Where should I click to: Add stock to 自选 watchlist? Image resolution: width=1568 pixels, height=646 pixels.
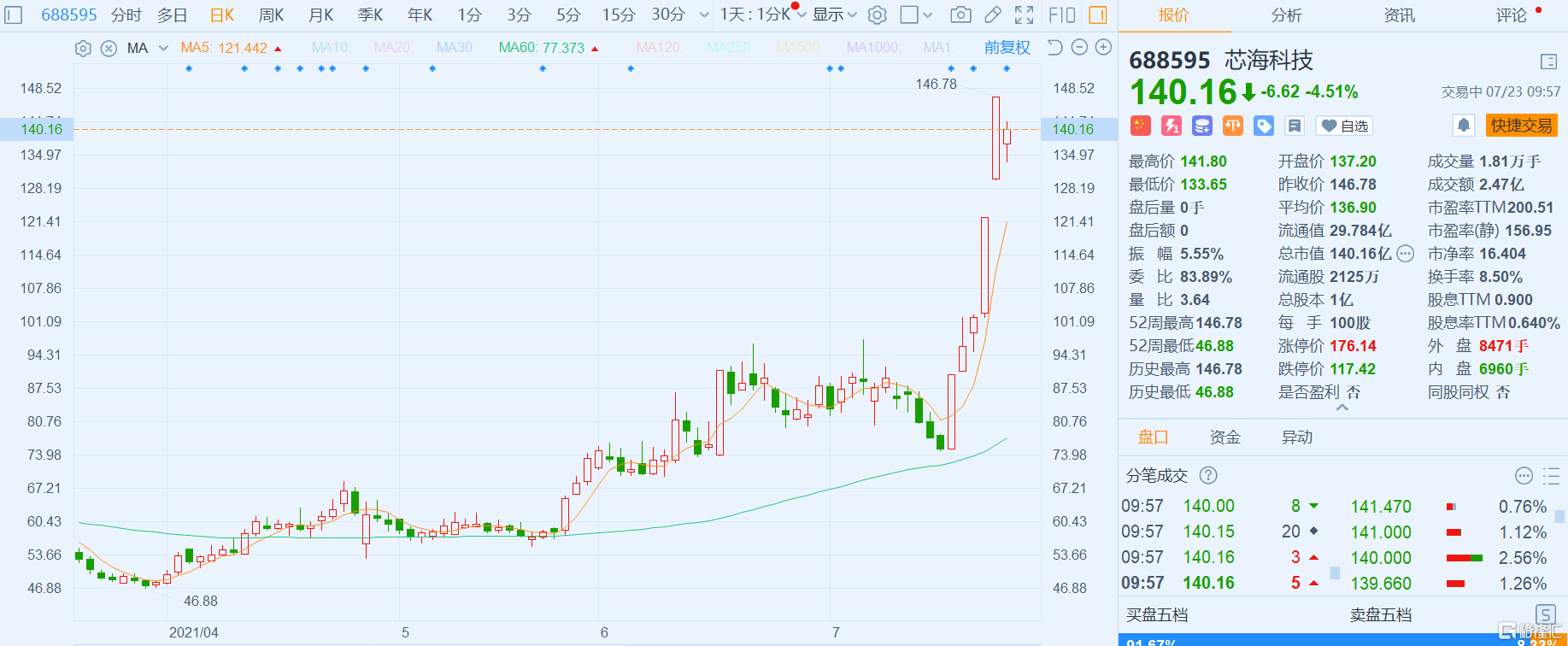click(x=1344, y=126)
